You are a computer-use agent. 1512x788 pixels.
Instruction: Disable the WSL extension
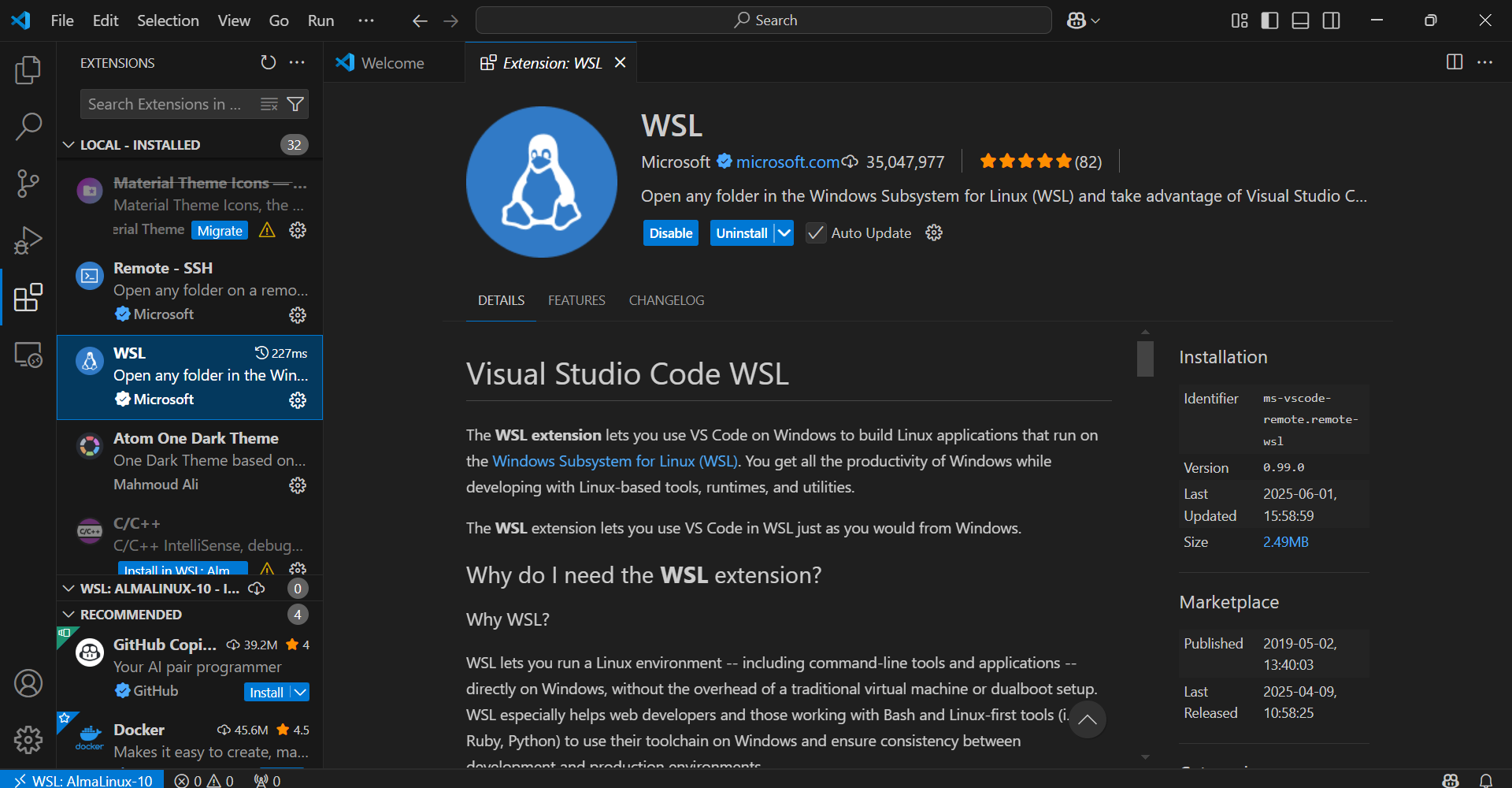pyautogui.click(x=671, y=232)
